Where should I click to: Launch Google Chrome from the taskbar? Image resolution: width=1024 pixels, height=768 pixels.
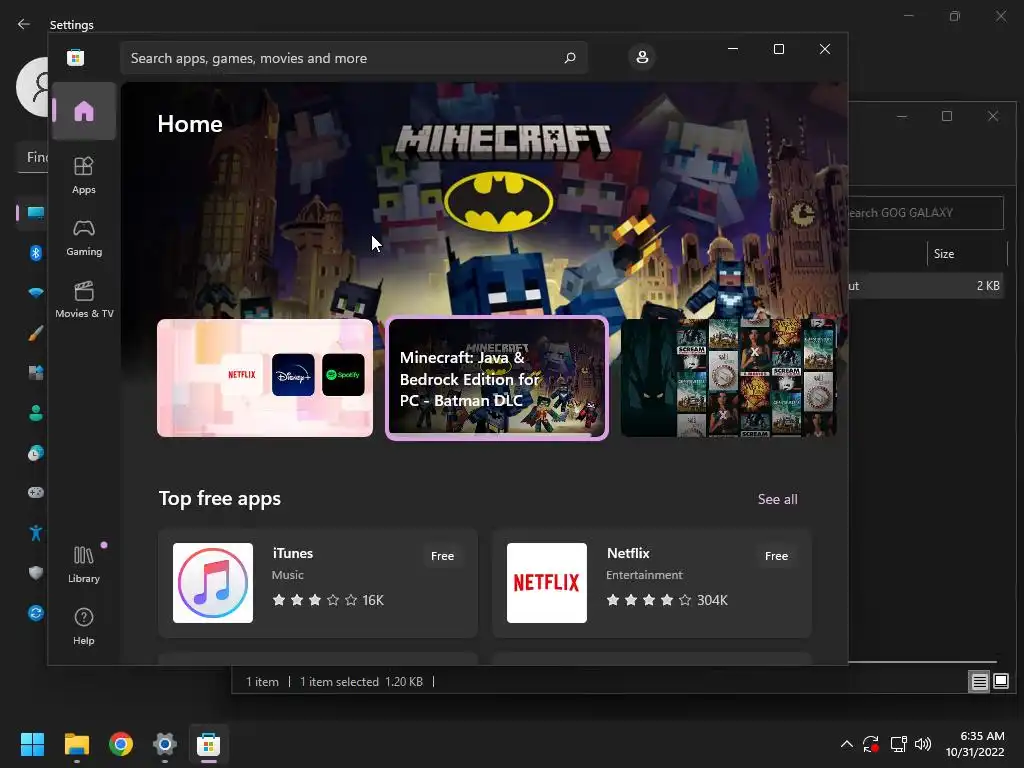tap(121, 744)
